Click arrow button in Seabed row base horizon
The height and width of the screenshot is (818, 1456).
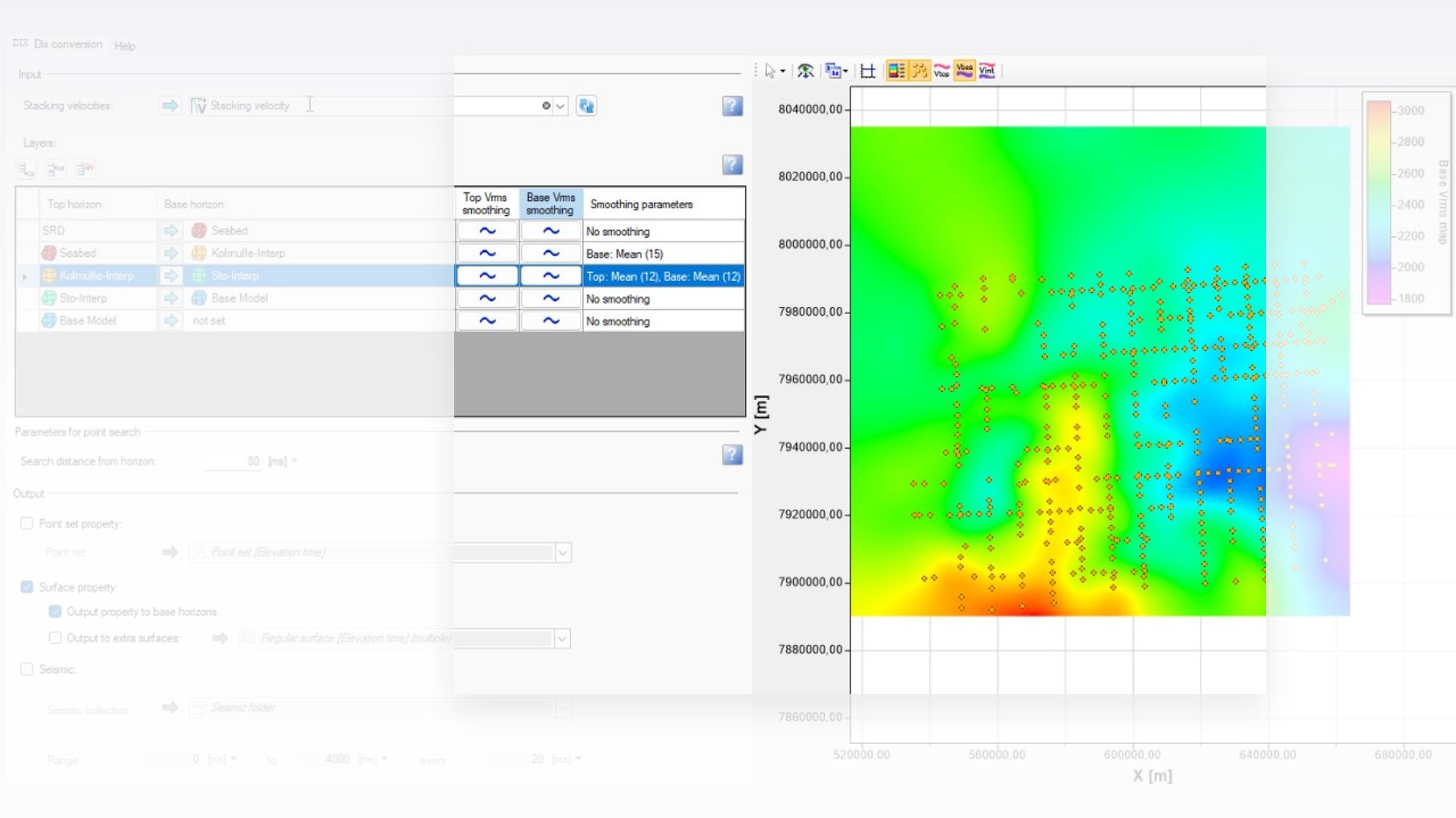coord(171,253)
